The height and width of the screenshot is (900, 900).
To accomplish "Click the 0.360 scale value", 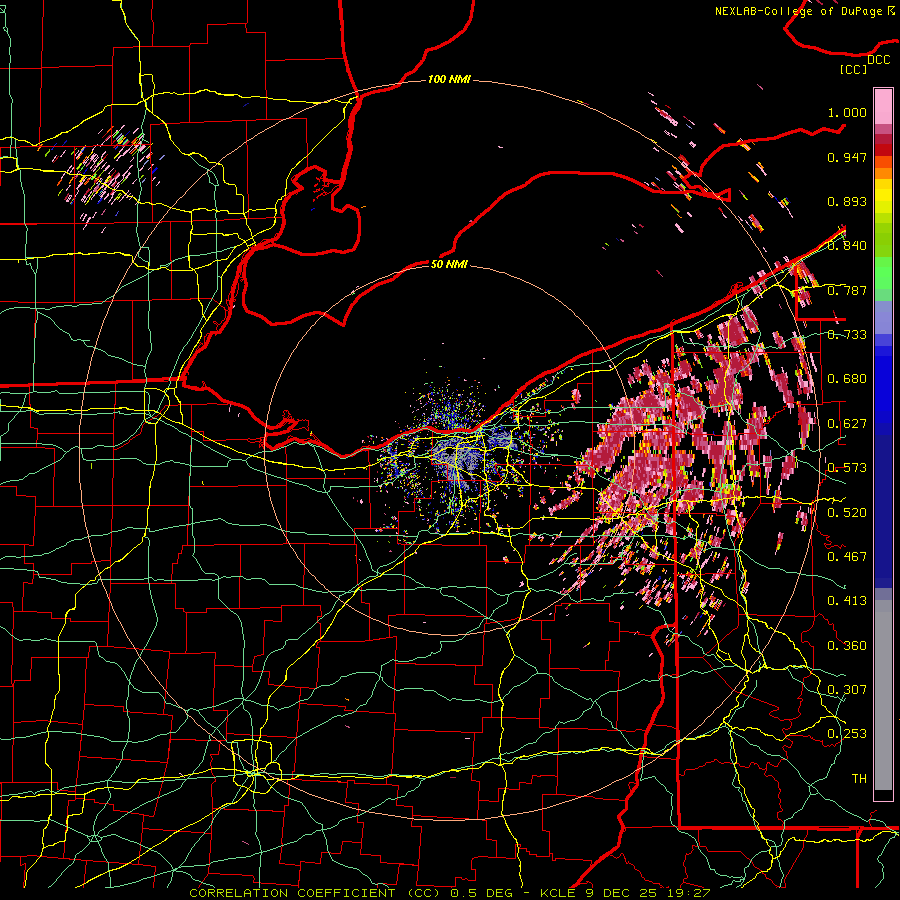I will coord(847,645).
